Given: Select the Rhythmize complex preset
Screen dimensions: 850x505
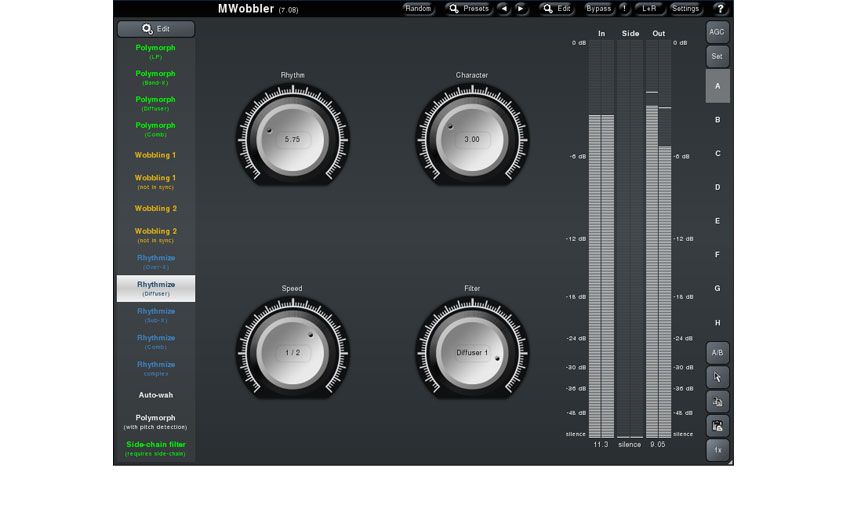Looking at the screenshot, I should click(156, 368).
